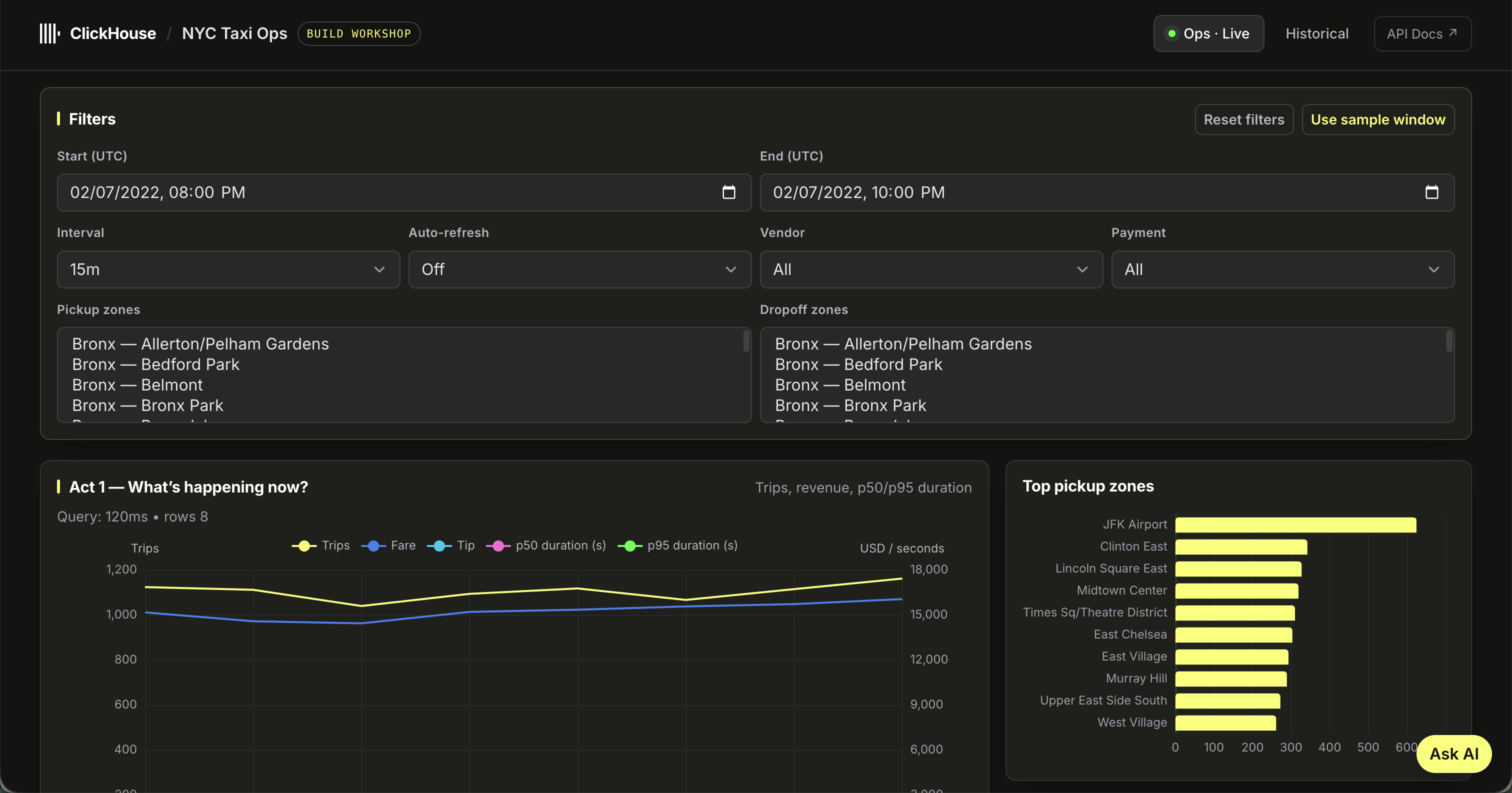The image size is (1512, 793).
Task: Toggle the Fare series legend marker
Action: (x=374, y=546)
